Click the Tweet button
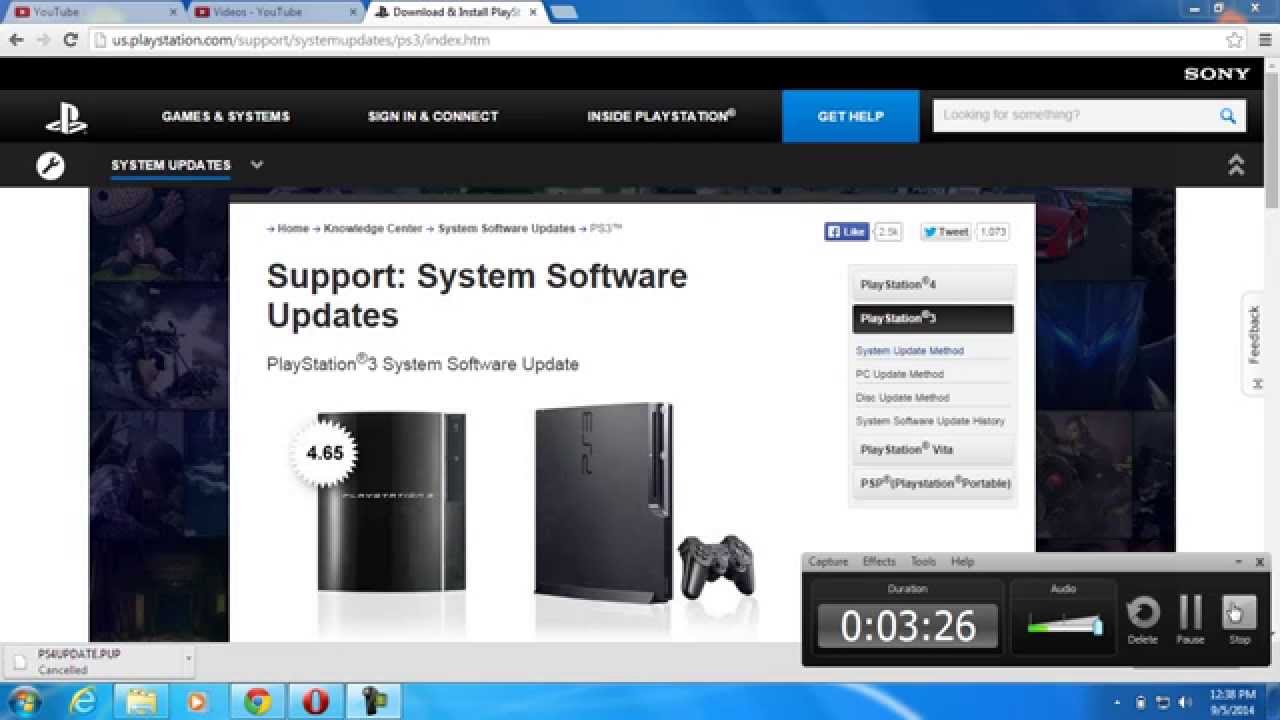This screenshot has width=1280, height=720. tap(946, 231)
